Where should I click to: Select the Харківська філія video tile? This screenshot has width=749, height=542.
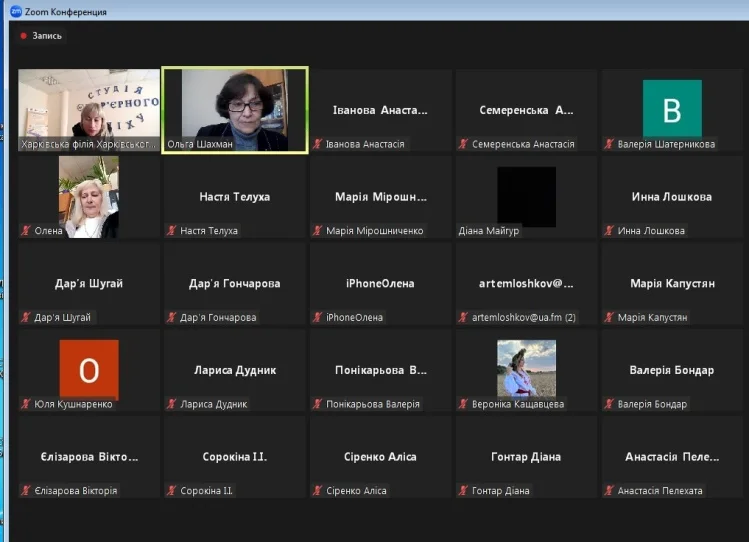89,108
